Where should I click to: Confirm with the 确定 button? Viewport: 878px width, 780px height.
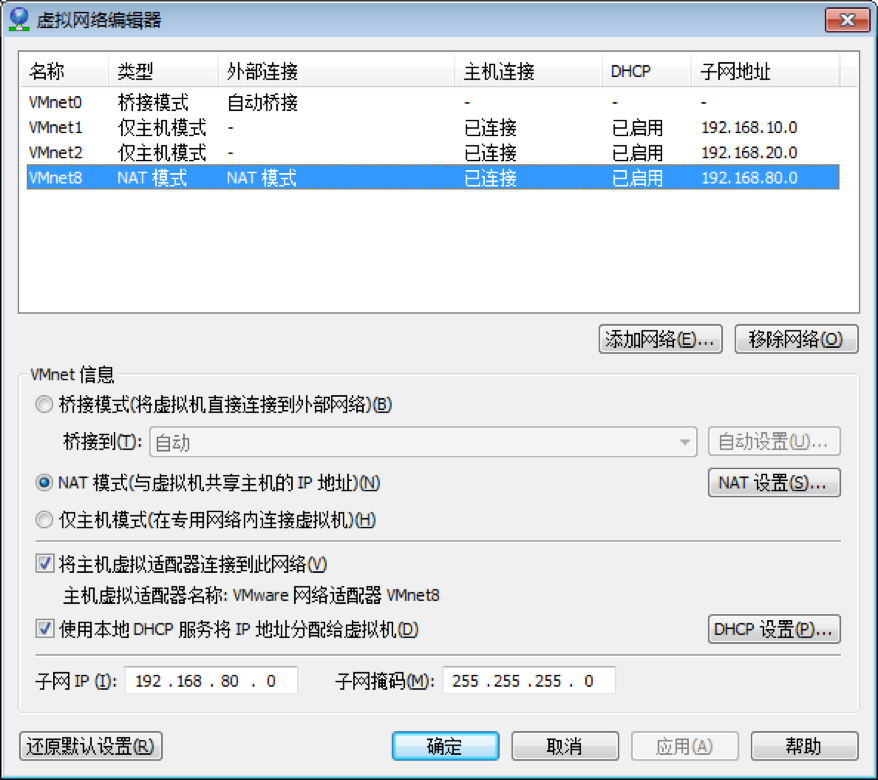445,746
